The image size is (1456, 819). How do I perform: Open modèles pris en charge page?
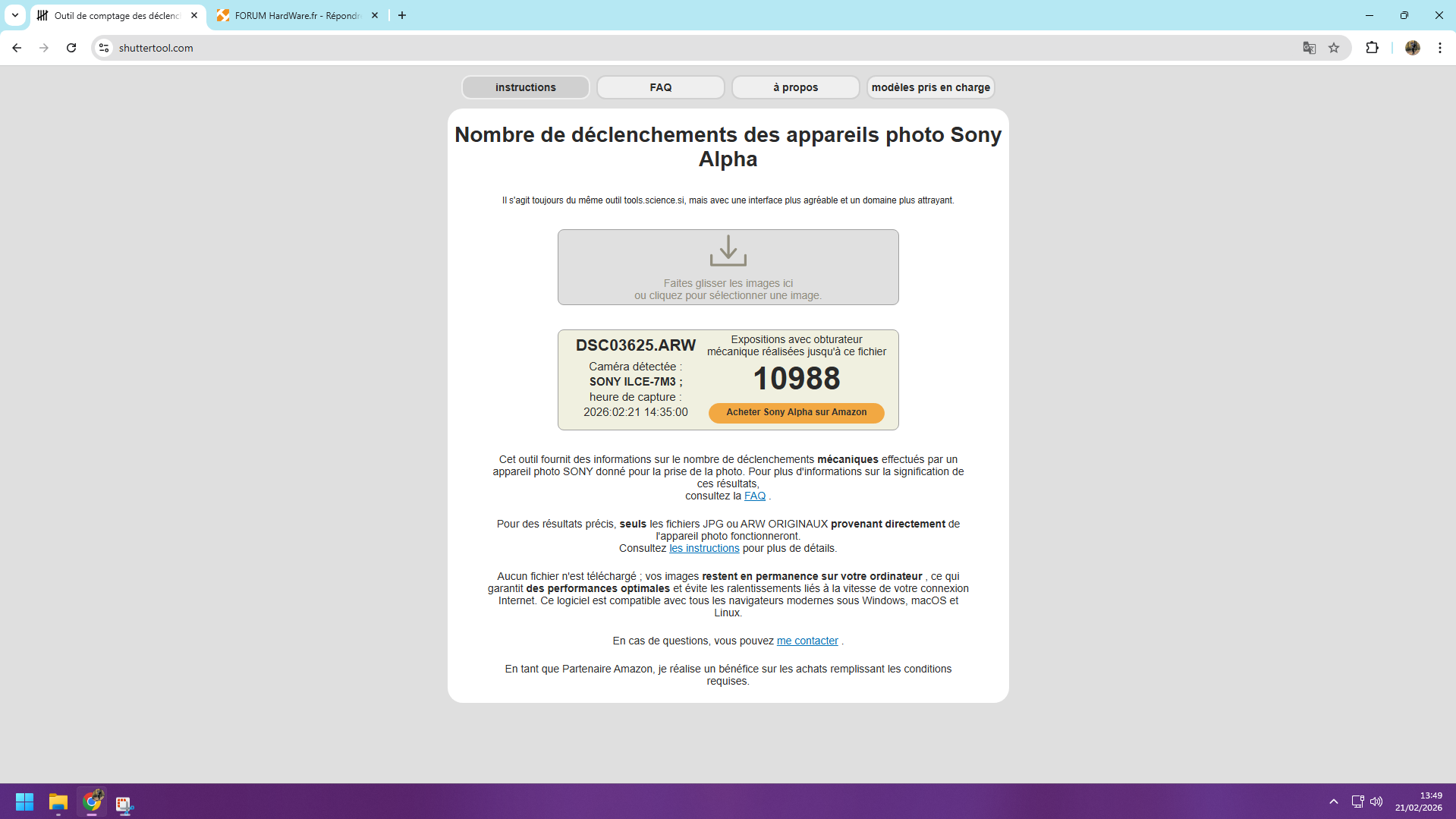pyautogui.click(x=931, y=87)
